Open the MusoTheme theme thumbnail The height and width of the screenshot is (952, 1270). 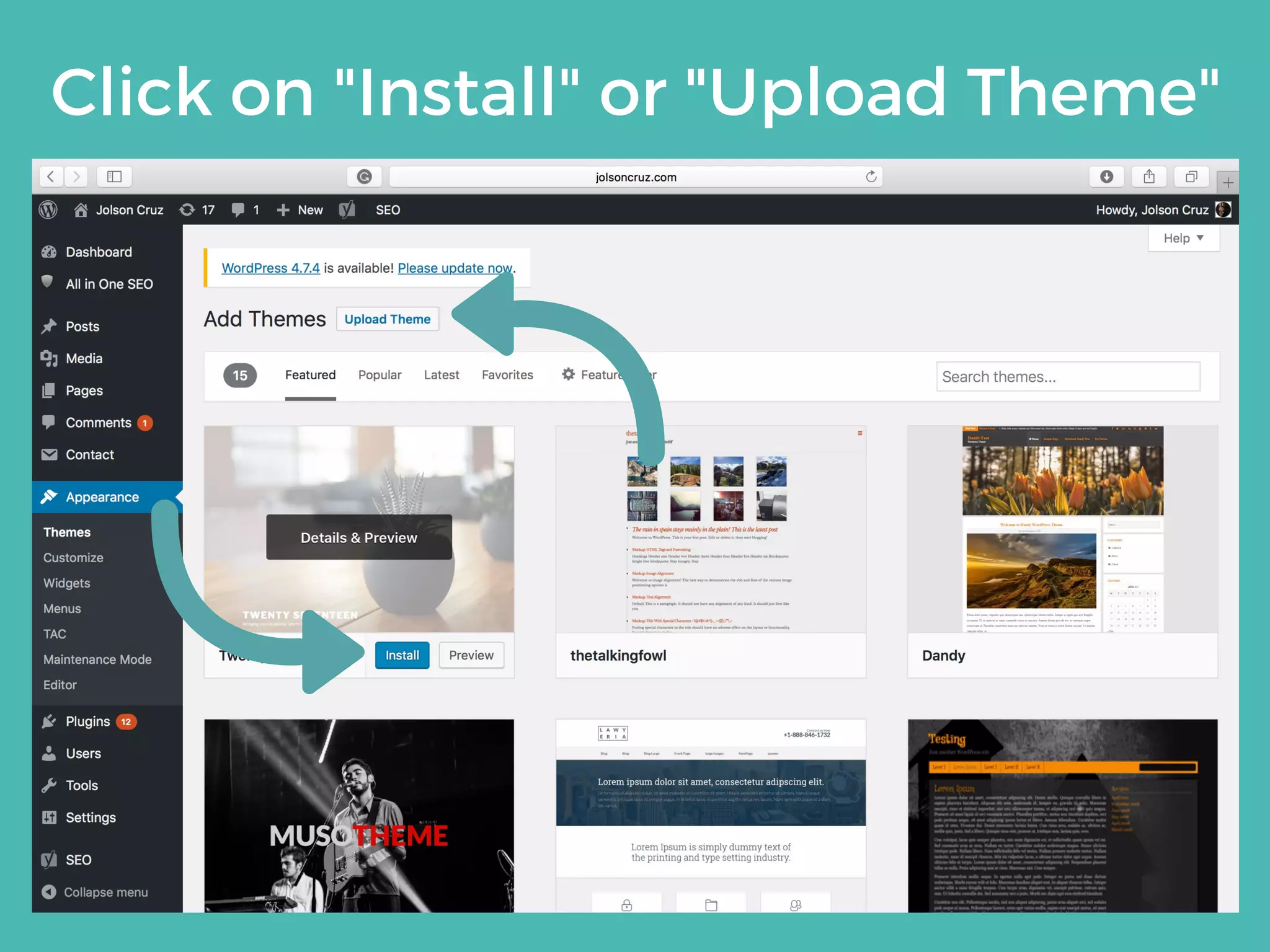359,816
